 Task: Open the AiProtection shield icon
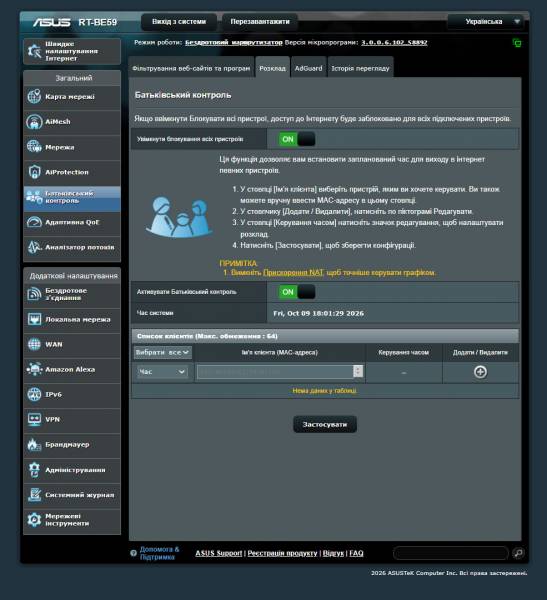34,172
